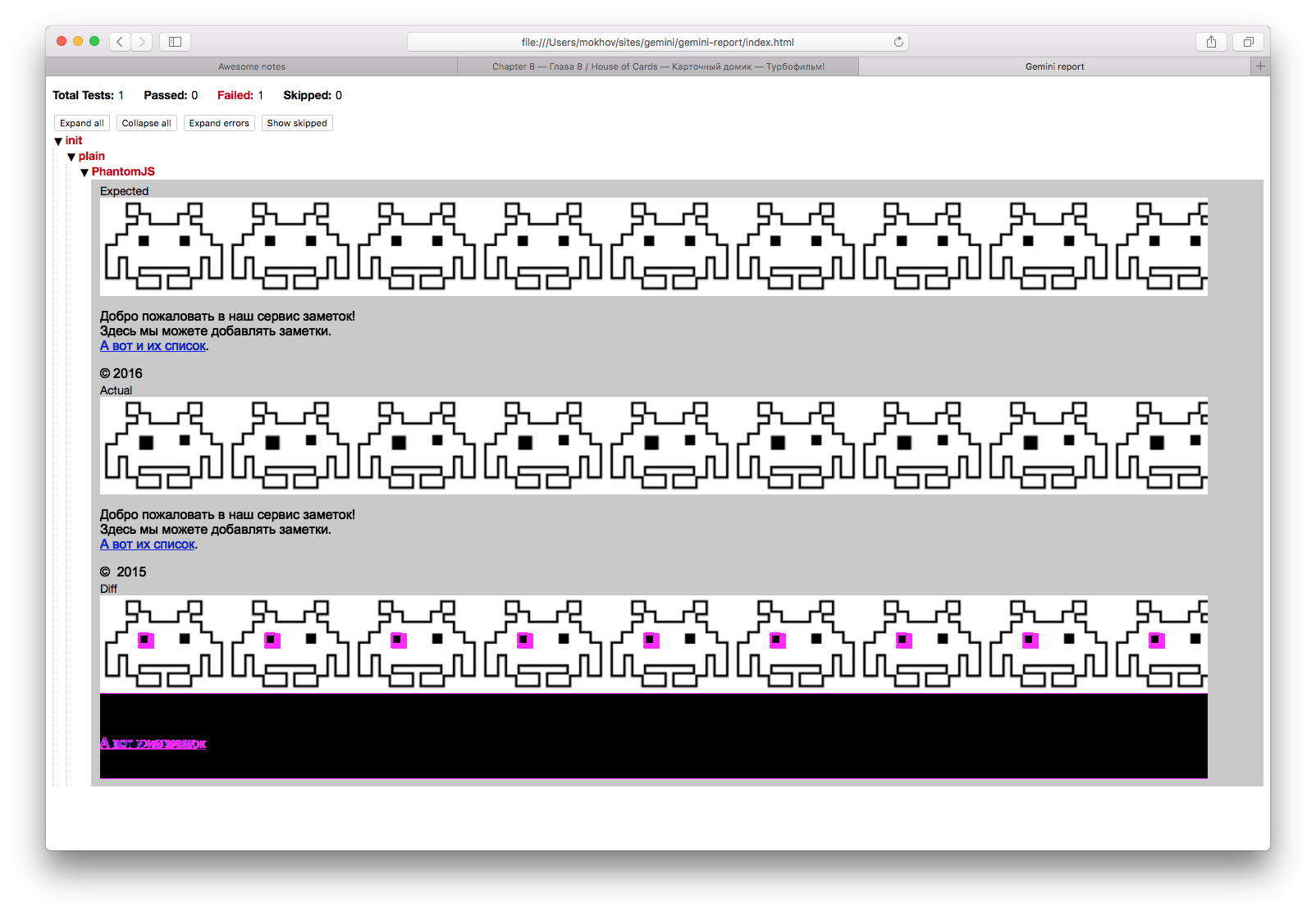1316x916 pixels.
Task: Click the Expand all button
Action: pos(82,123)
